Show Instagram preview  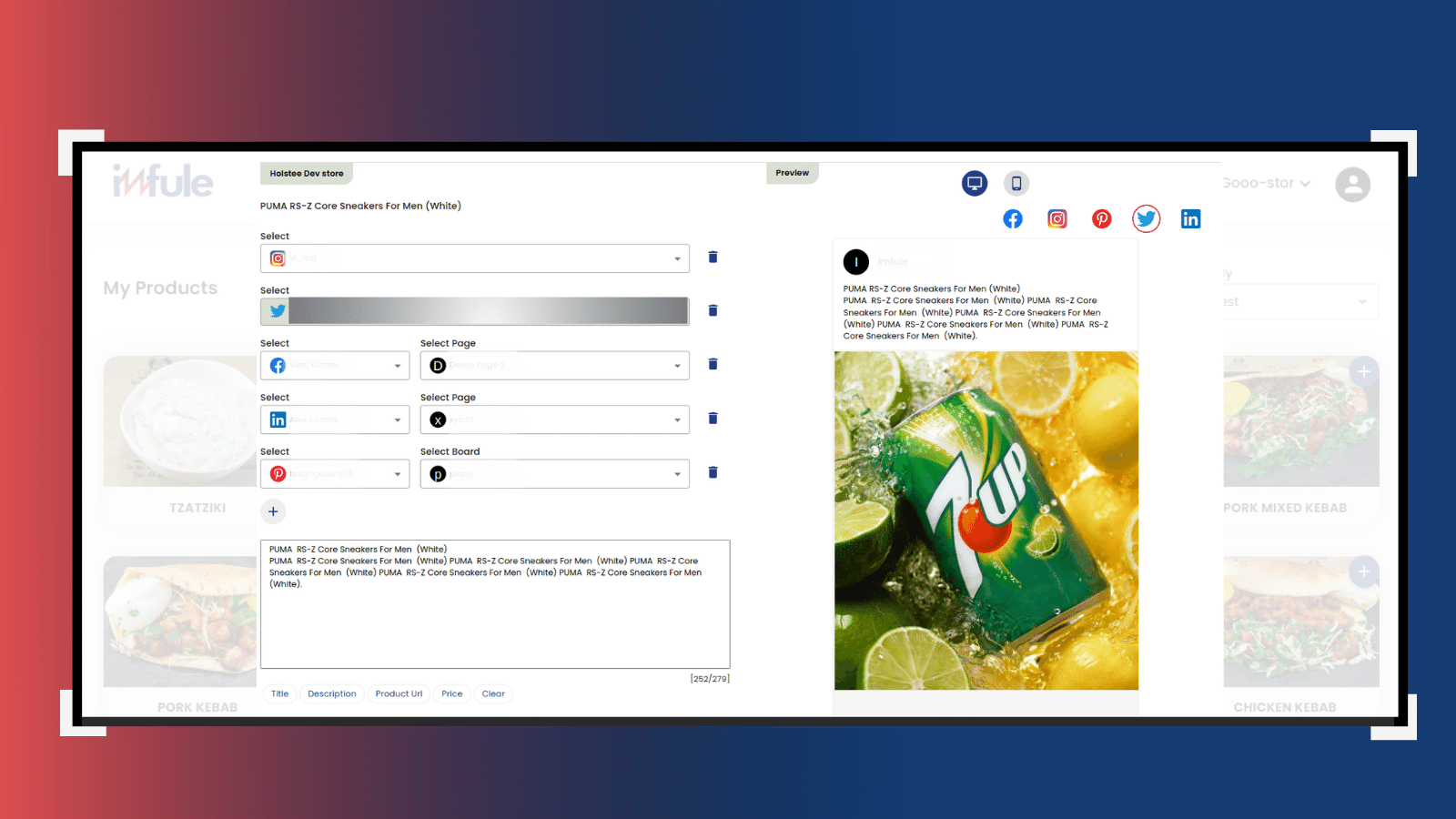[1057, 218]
